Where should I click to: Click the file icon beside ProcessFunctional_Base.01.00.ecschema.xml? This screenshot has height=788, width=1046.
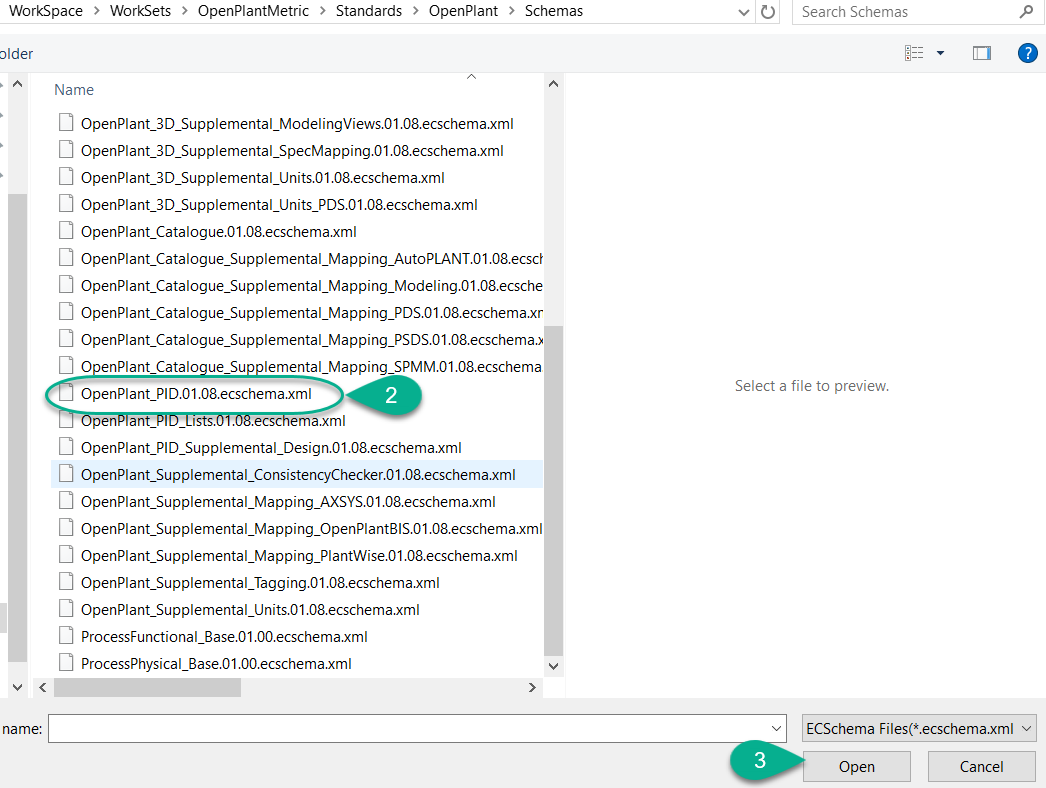[x=66, y=635]
